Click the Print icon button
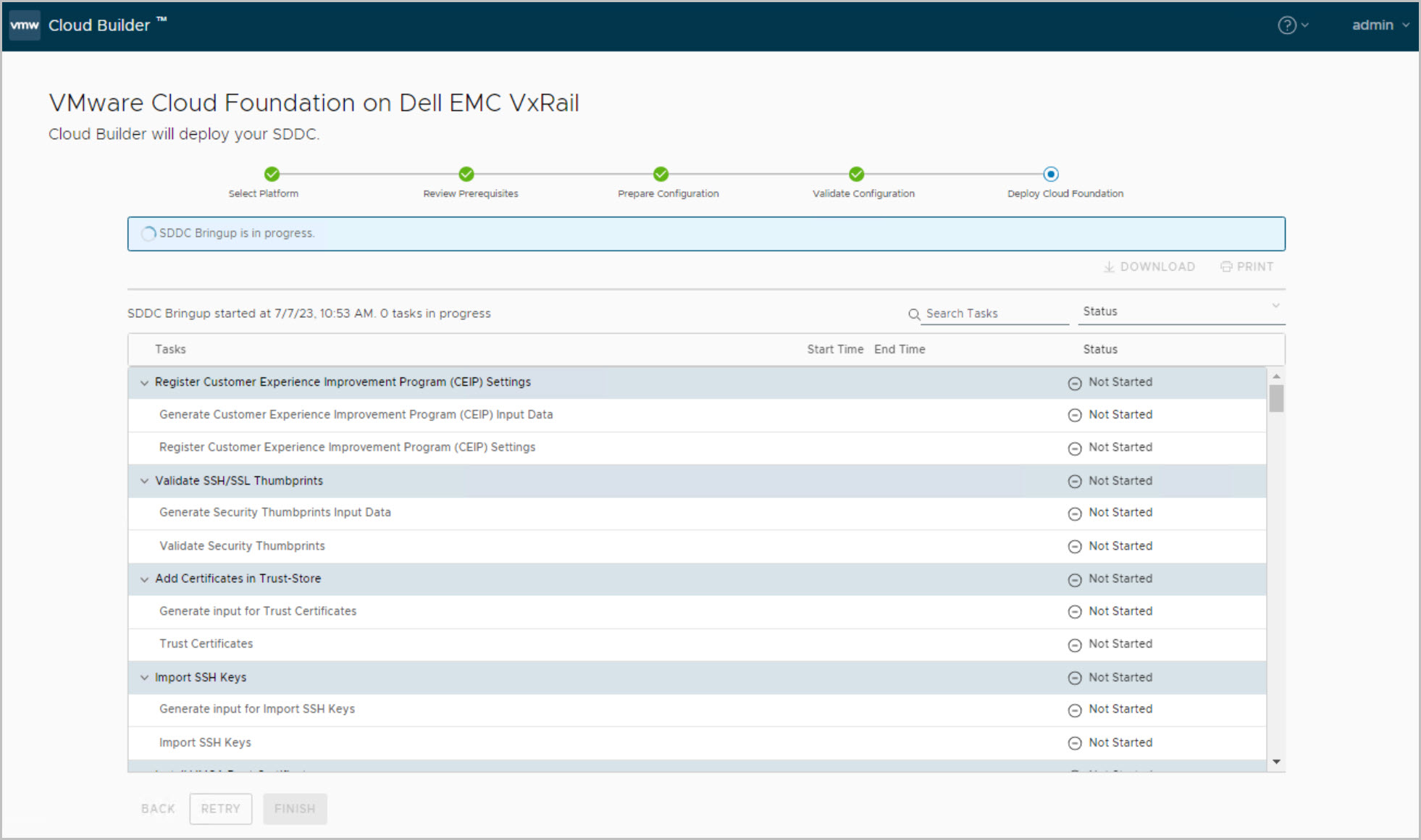The image size is (1421, 840). click(x=1226, y=267)
